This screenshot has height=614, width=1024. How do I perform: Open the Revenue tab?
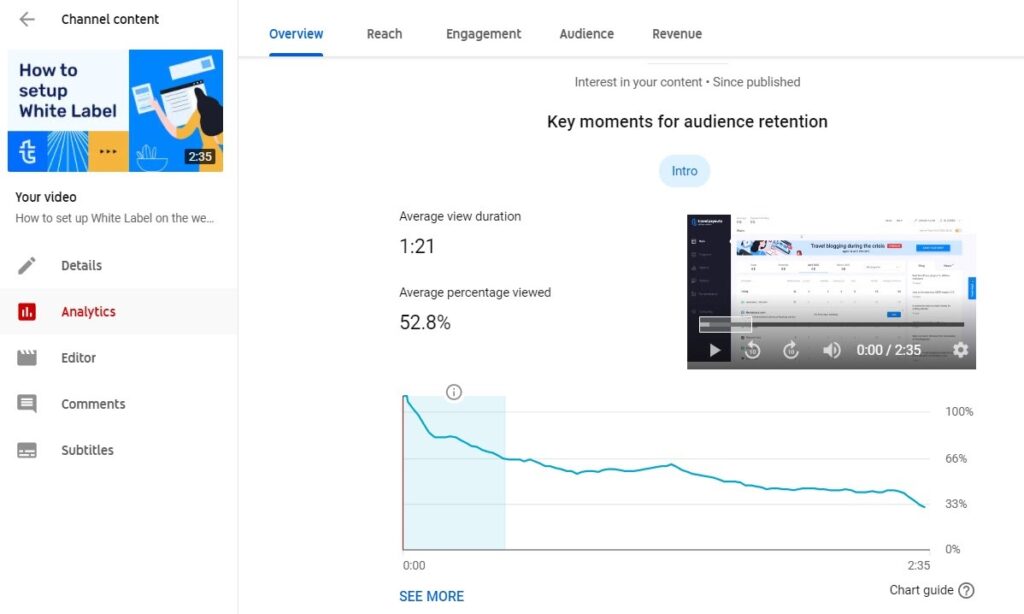(677, 34)
